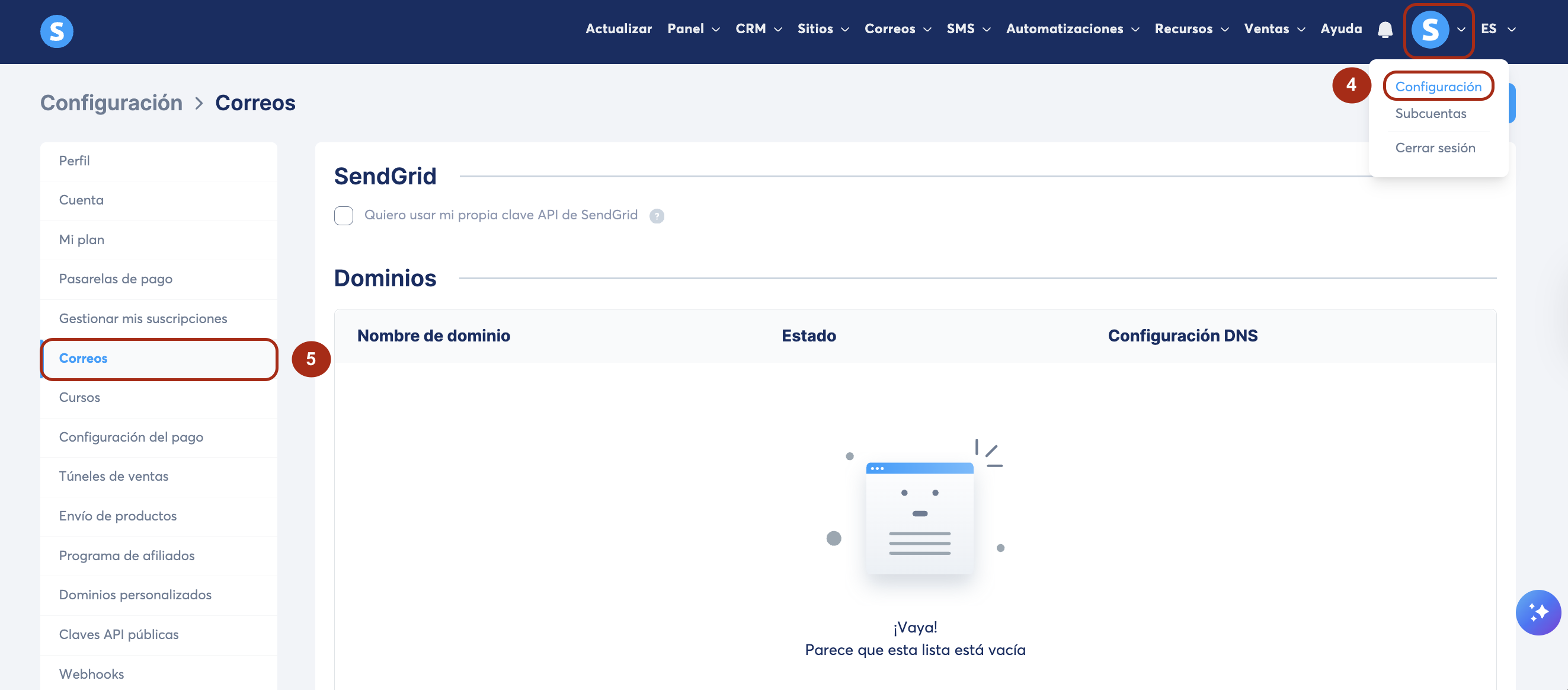Click the breadcrumb chevron separator
The height and width of the screenshot is (690, 1568).
click(x=199, y=104)
